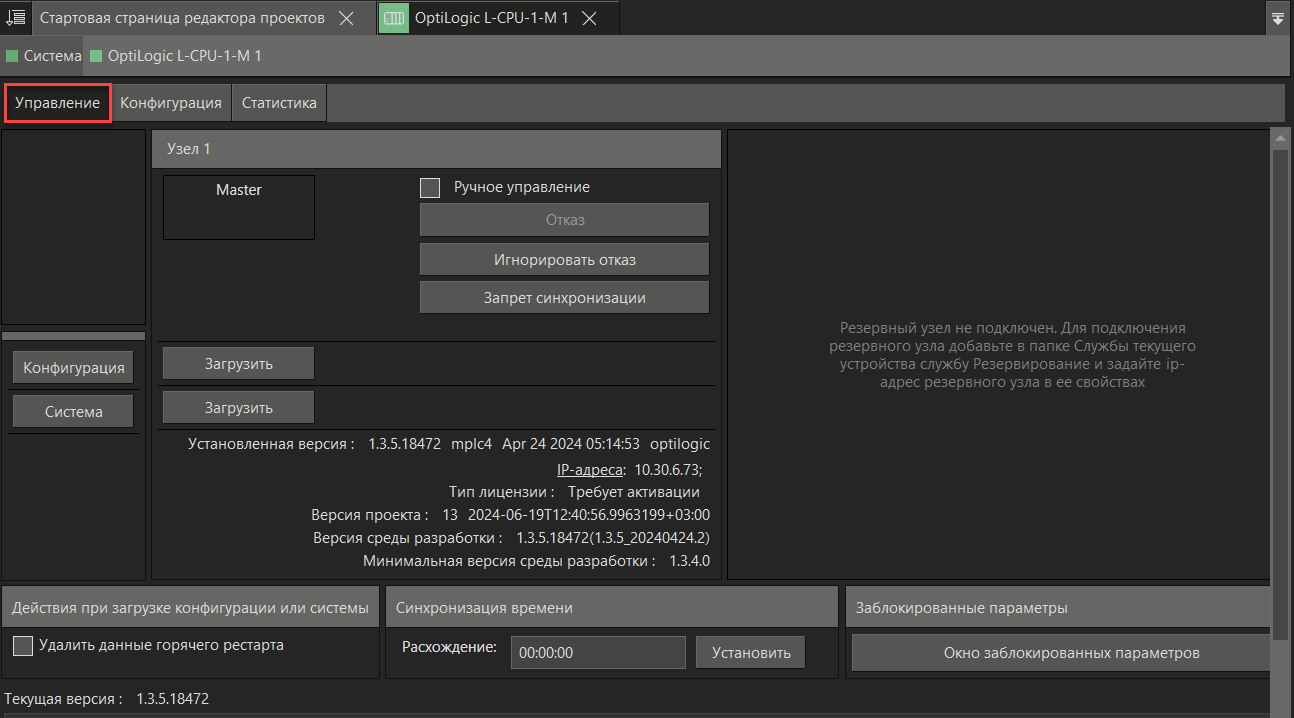Click the Система breadcrumb item
Viewport: 1294px width, 718px height.
point(44,56)
